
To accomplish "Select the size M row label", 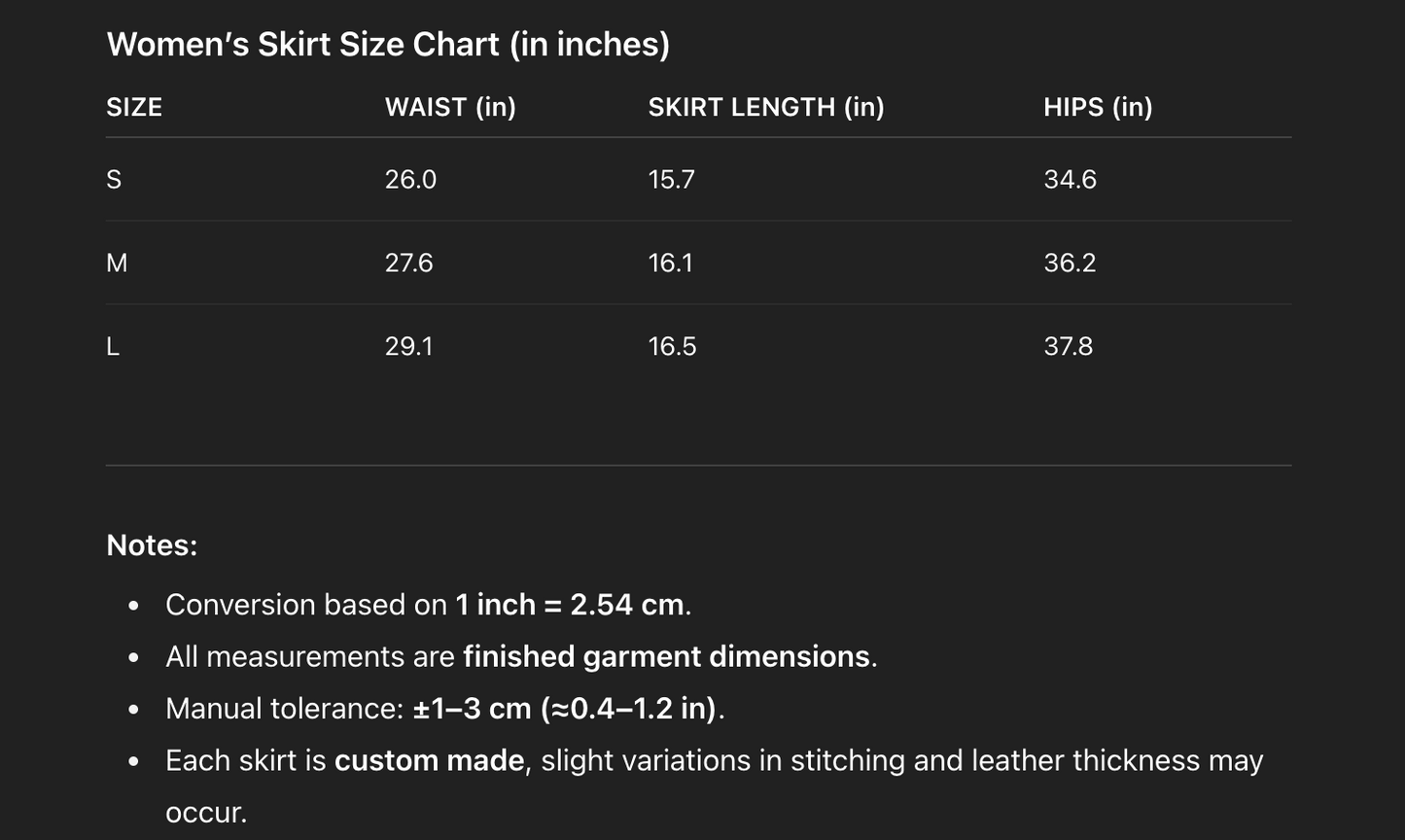I will (x=117, y=263).
